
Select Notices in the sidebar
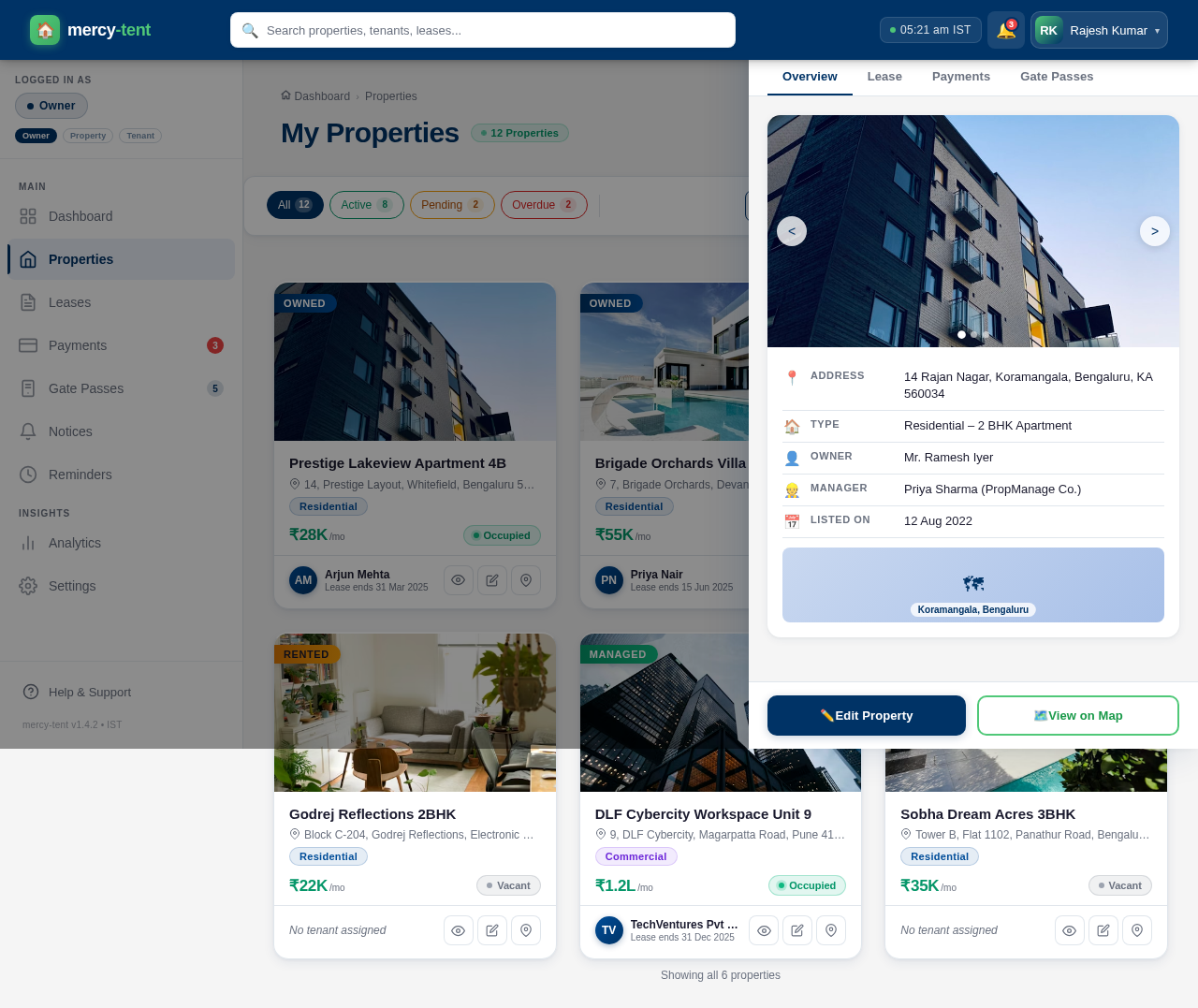[x=69, y=431]
